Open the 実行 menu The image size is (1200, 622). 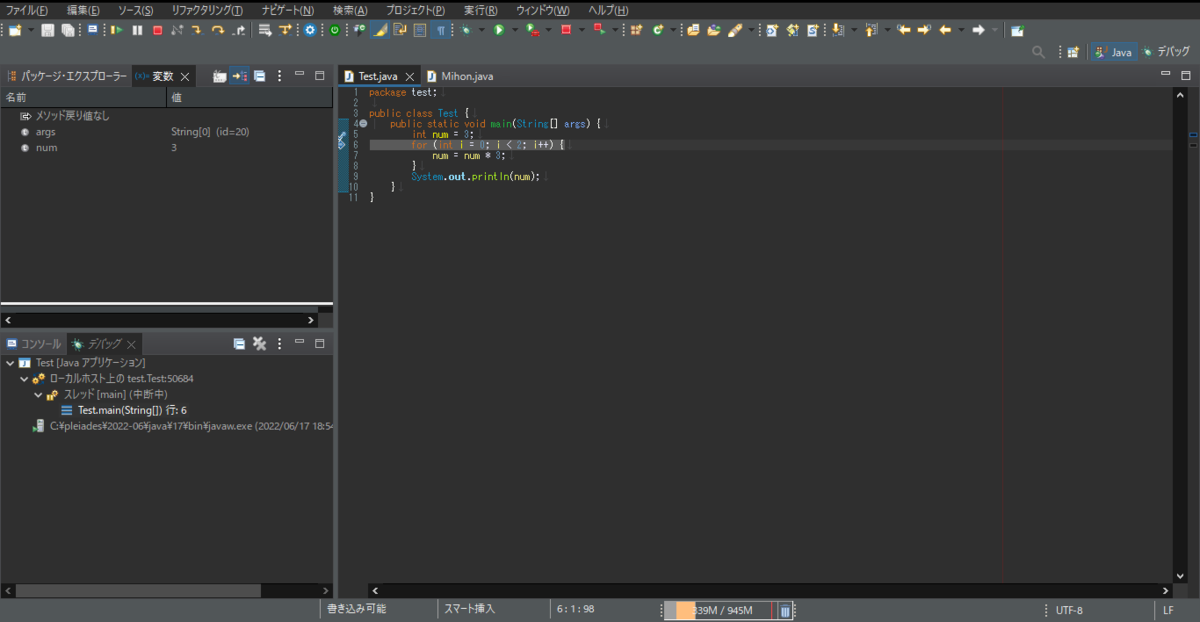pos(481,10)
